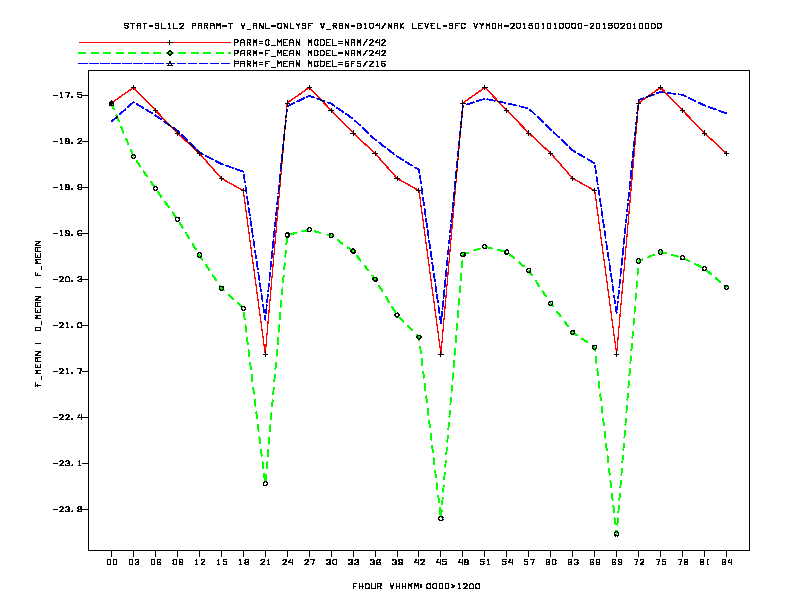
Task: Click the y-axis tick label -19.6
Action: click(x=68, y=233)
